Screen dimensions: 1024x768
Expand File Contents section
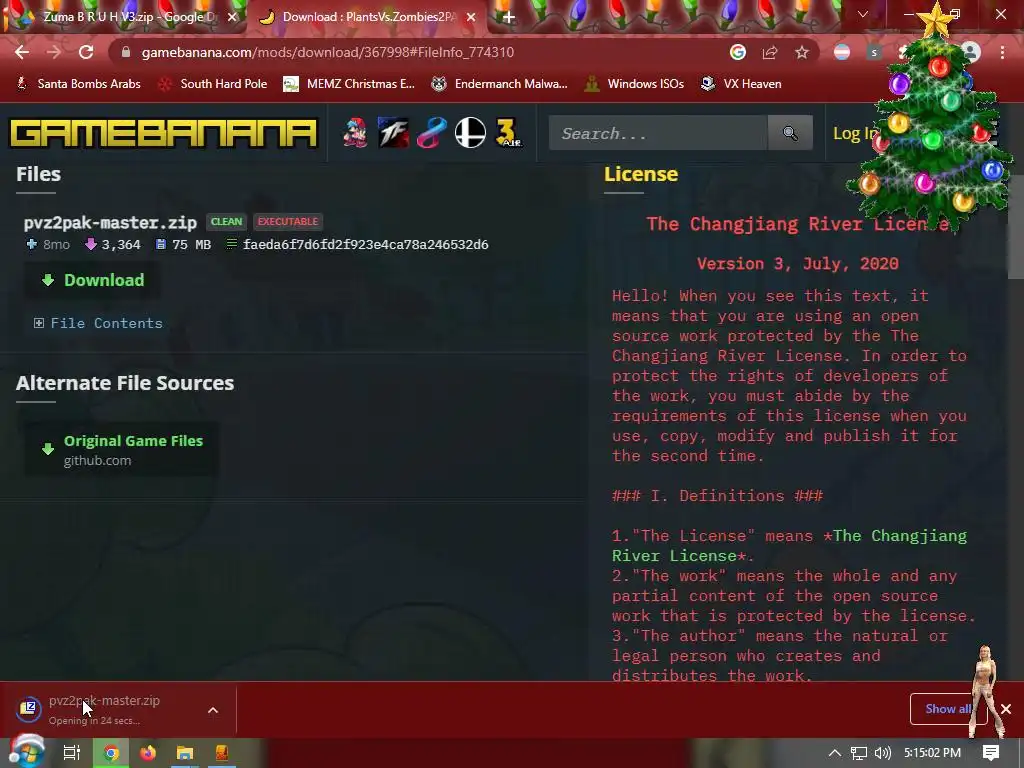[98, 323]
